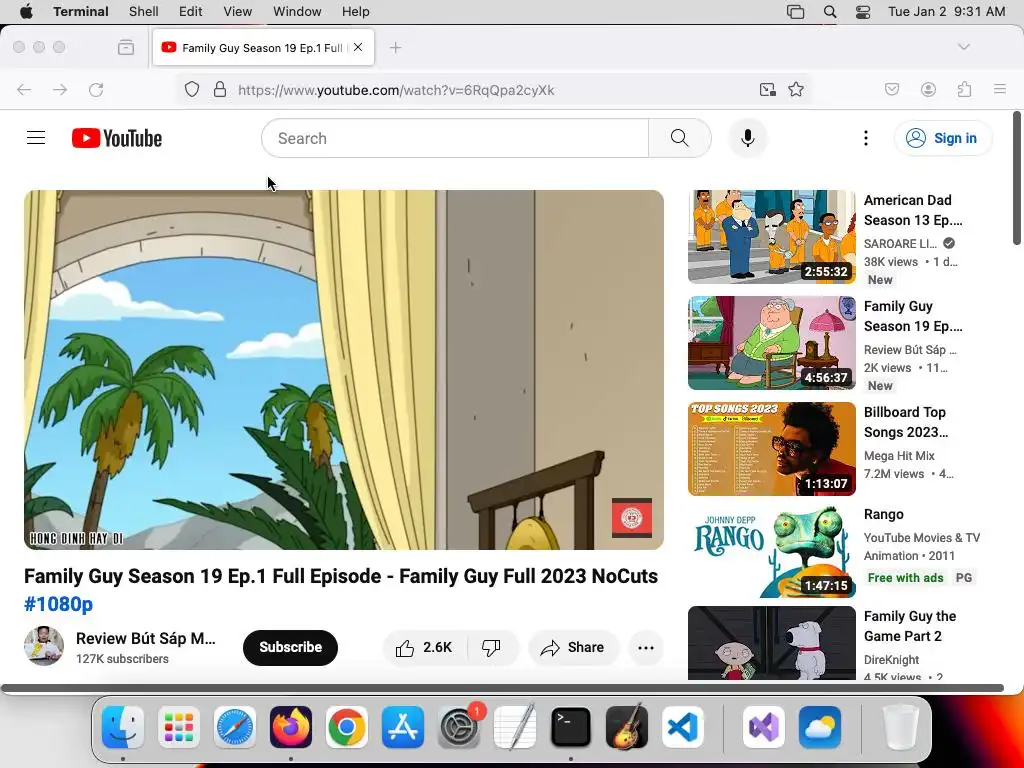Screen dimensions: 1024x768
Task: Open Firefox View icon left of tab
Action: click(126, 47)
